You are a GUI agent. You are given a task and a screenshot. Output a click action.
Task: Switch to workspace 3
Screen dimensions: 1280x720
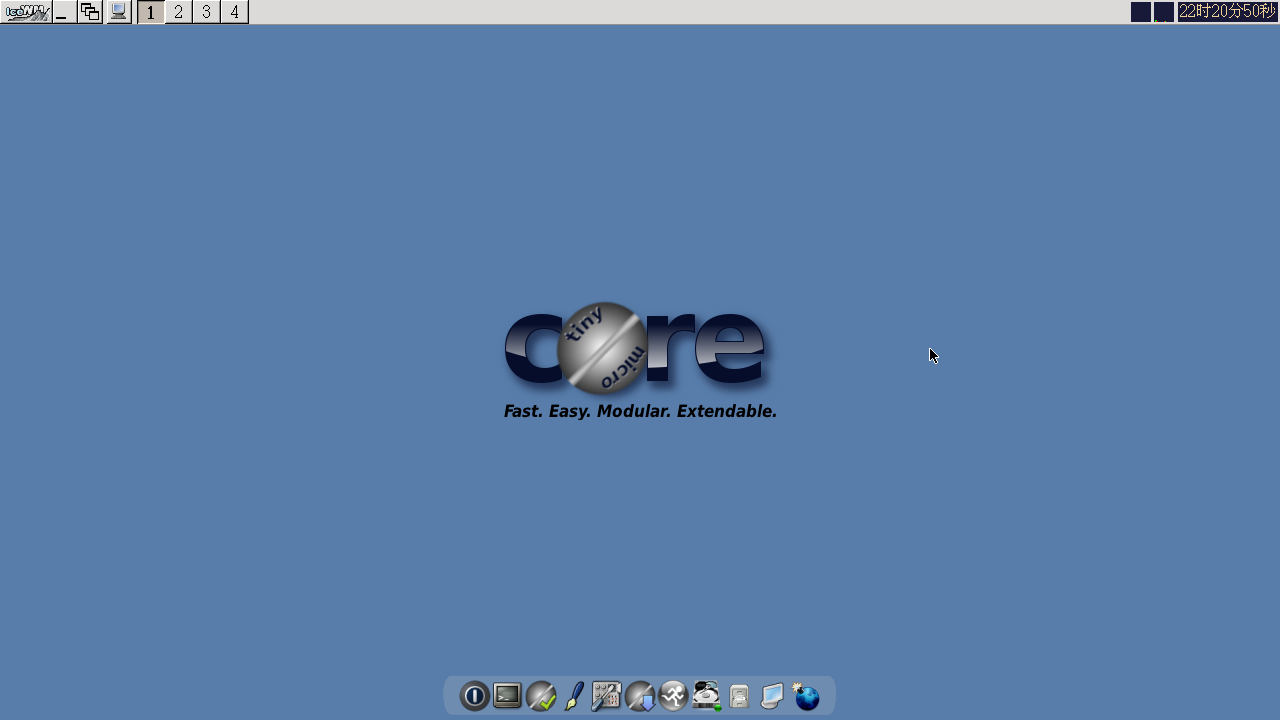[207, 12]
